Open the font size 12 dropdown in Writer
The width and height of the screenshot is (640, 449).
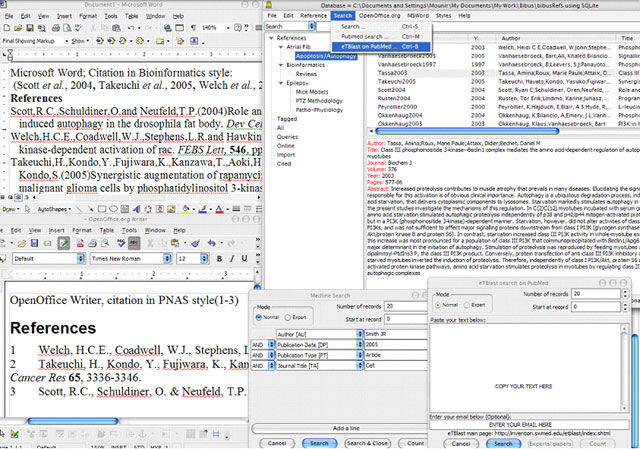204,258
